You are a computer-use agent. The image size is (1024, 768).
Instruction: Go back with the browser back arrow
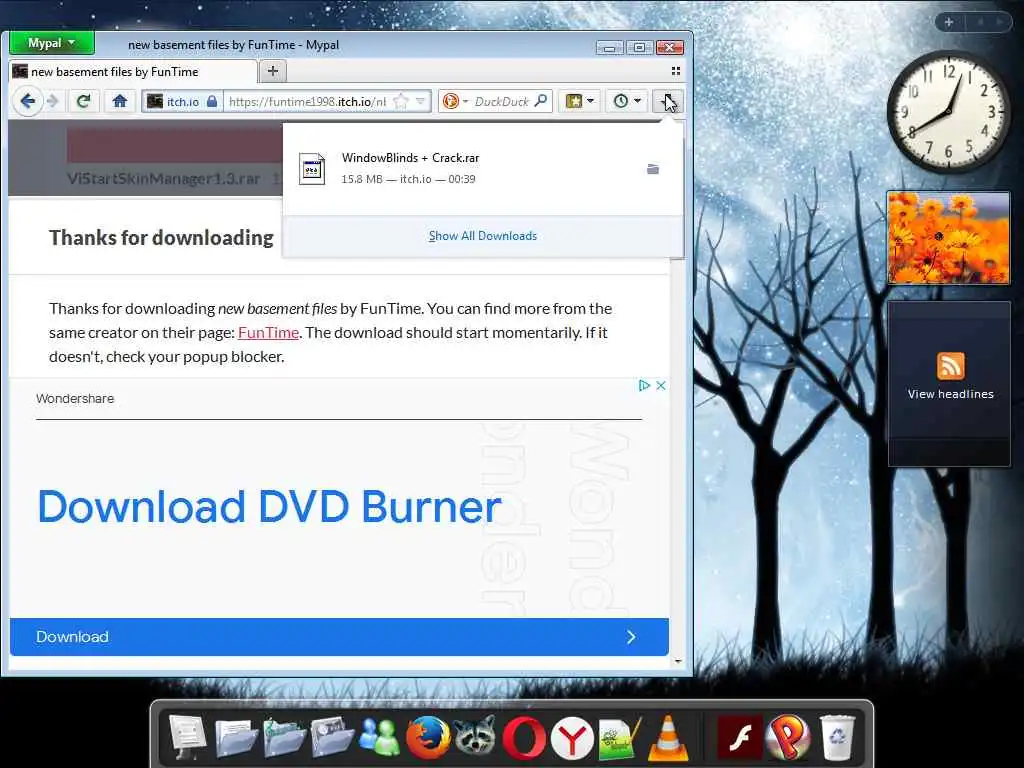(27, 101)
